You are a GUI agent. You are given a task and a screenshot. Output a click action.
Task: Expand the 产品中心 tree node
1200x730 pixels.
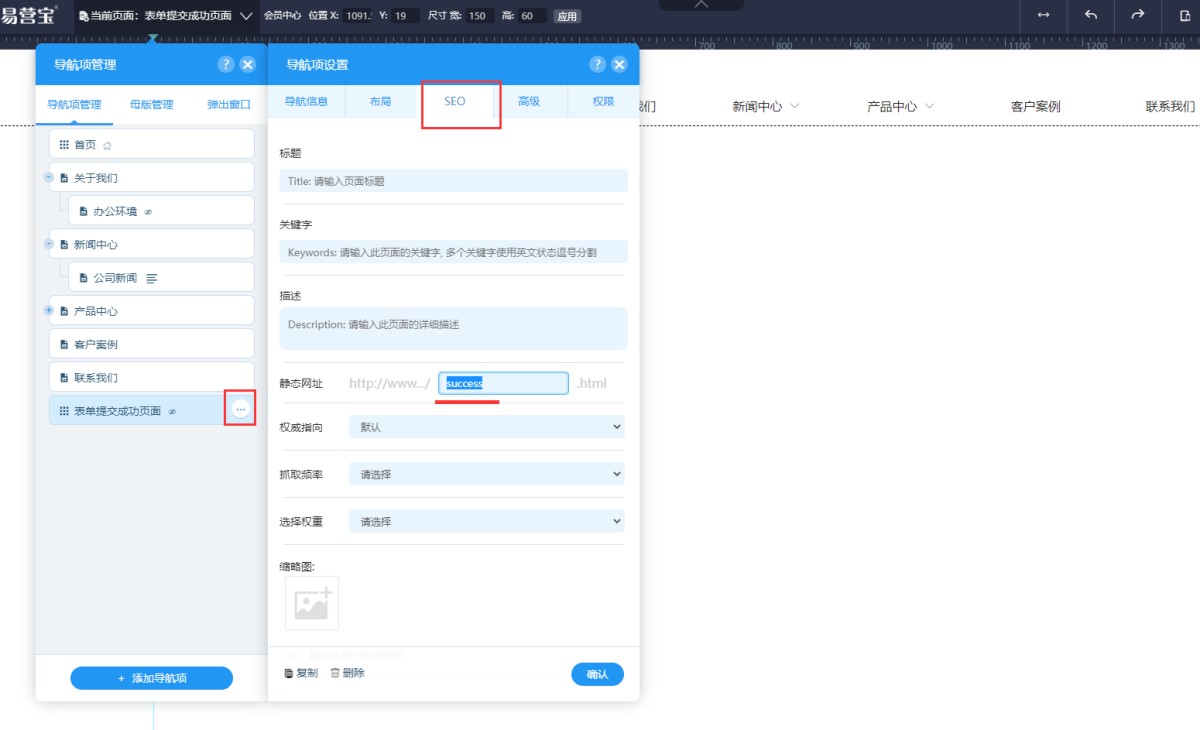49,311
